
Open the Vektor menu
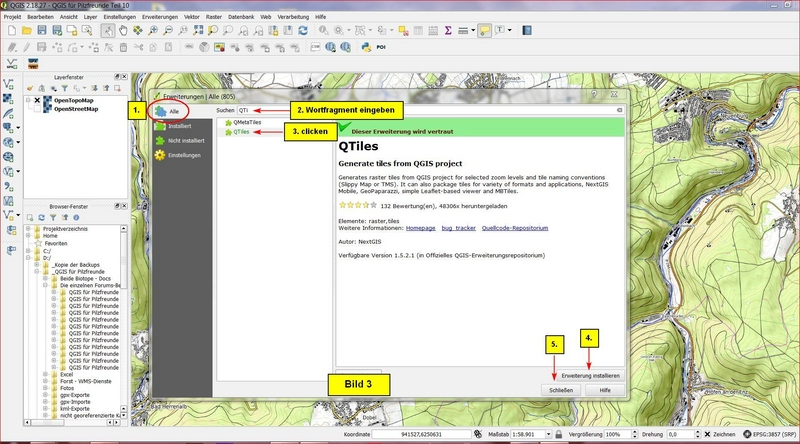pyautogui.click(x=192, y=17)
